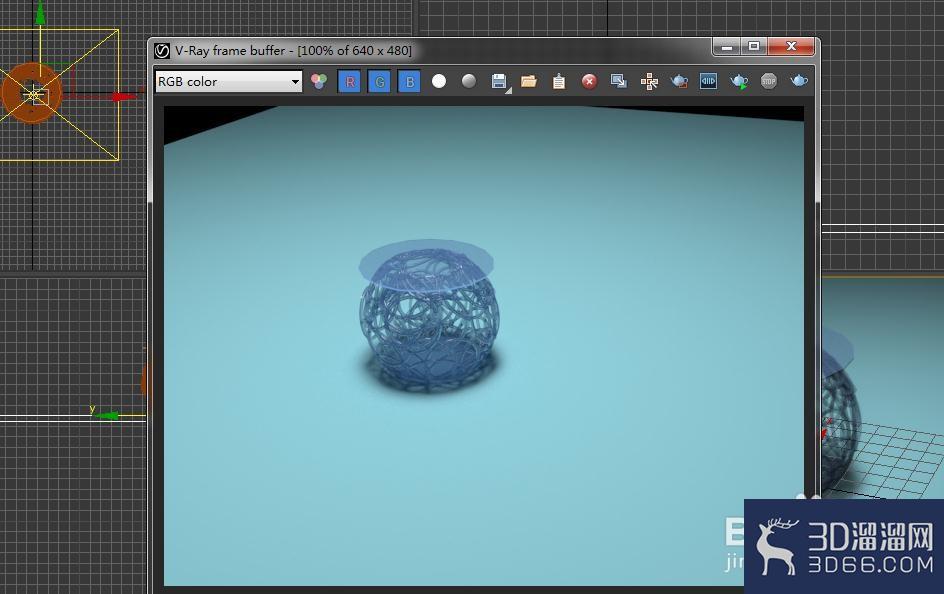Load an image into the frame buffer
944x594 pixels.
(528, 81)
